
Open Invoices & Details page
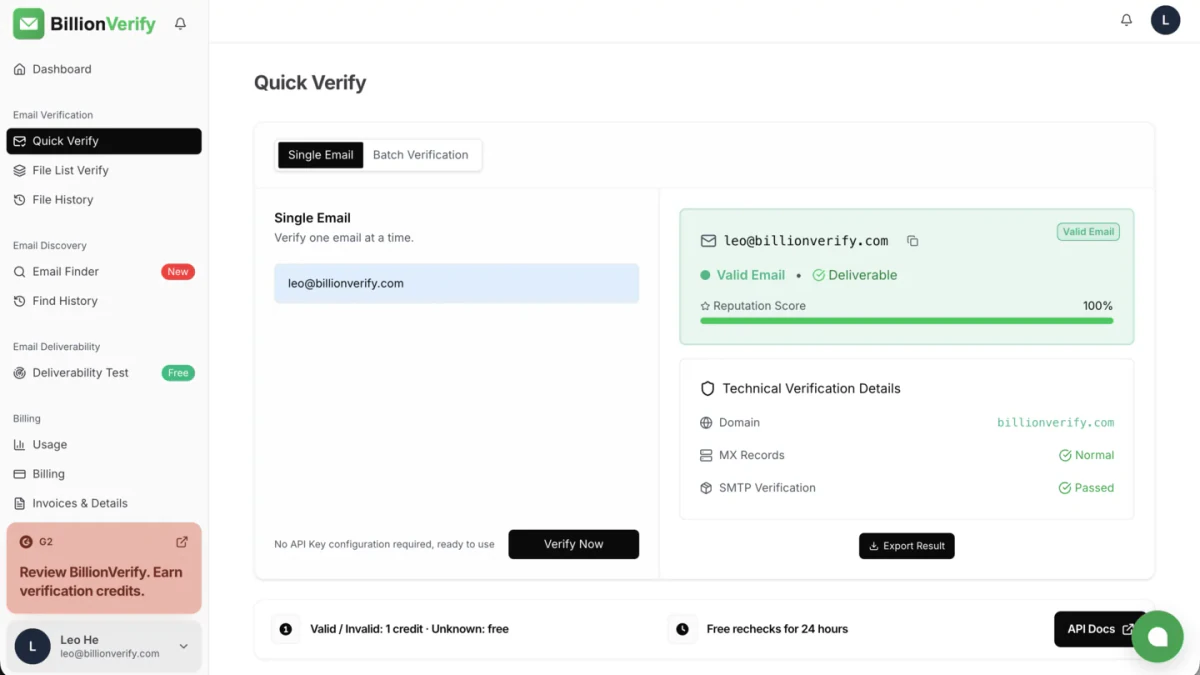point(104,503)
